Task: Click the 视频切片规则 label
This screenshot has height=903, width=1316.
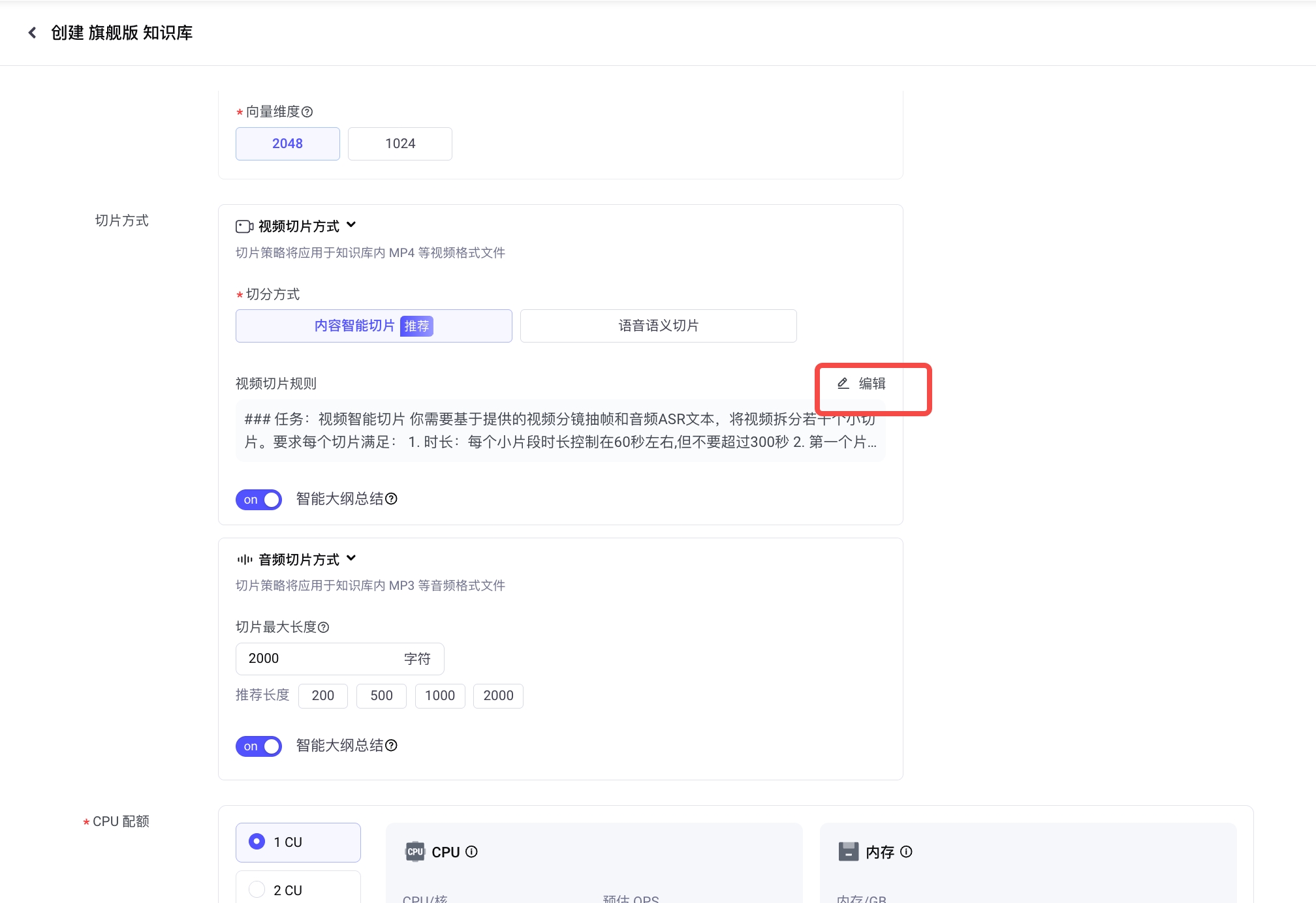Action: [x=276, y=384]
